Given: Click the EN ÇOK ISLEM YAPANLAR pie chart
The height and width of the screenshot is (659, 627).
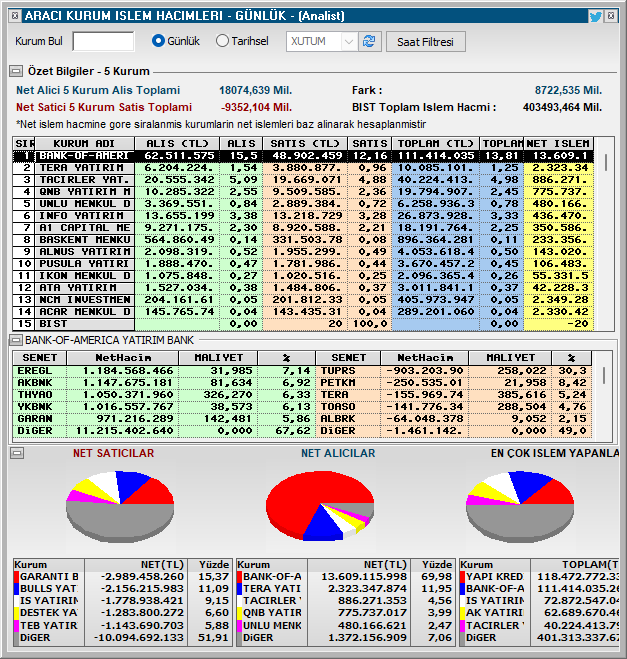Looking at the screenshot, I should (520, 505).
